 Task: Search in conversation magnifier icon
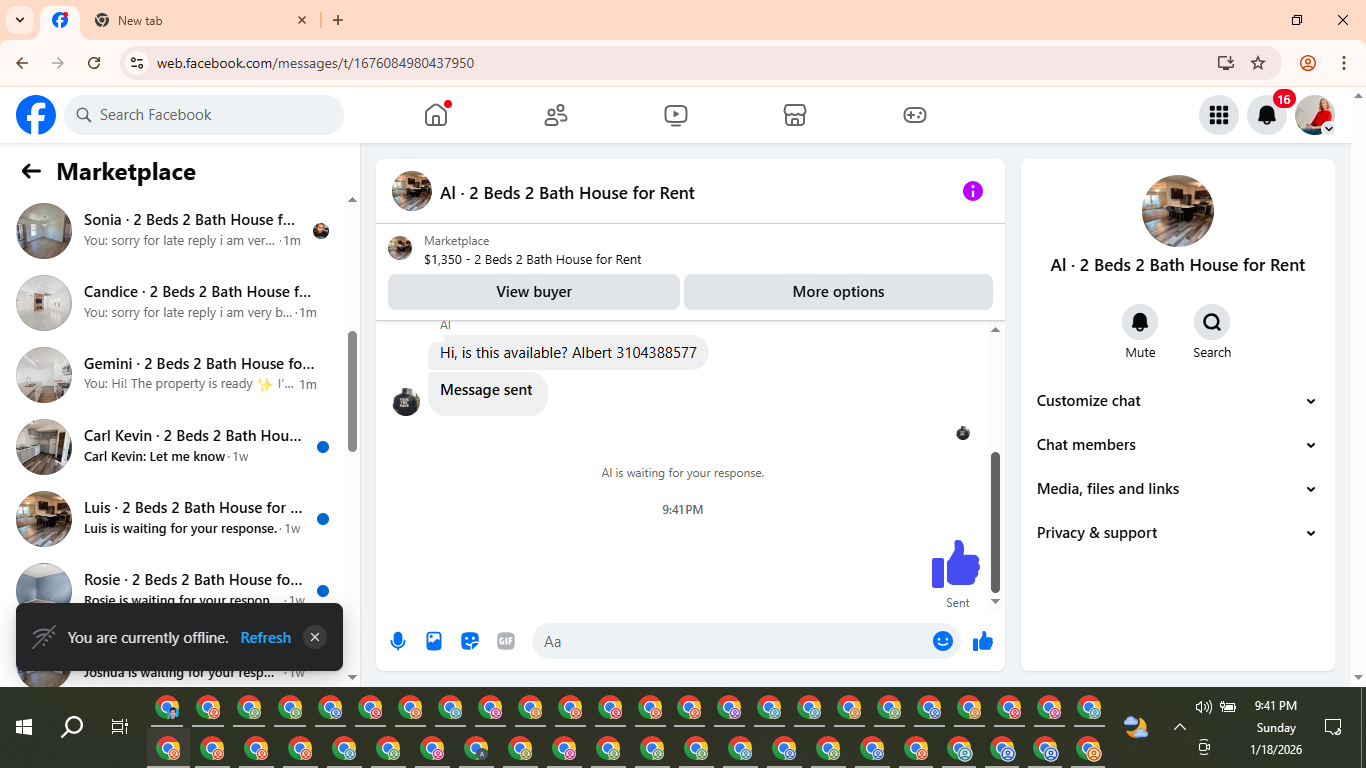click(x=1212, y=322)
